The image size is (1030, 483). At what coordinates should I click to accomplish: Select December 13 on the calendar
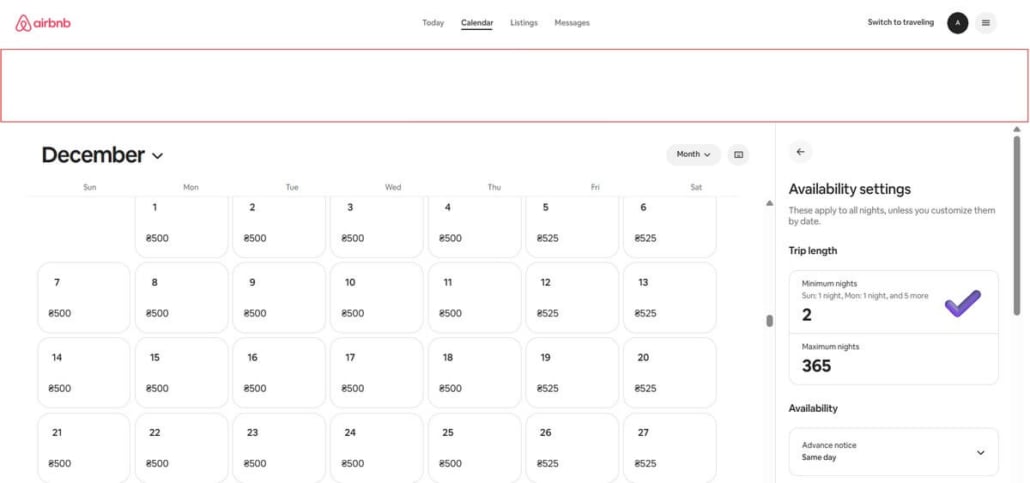(x=670, y=298)
